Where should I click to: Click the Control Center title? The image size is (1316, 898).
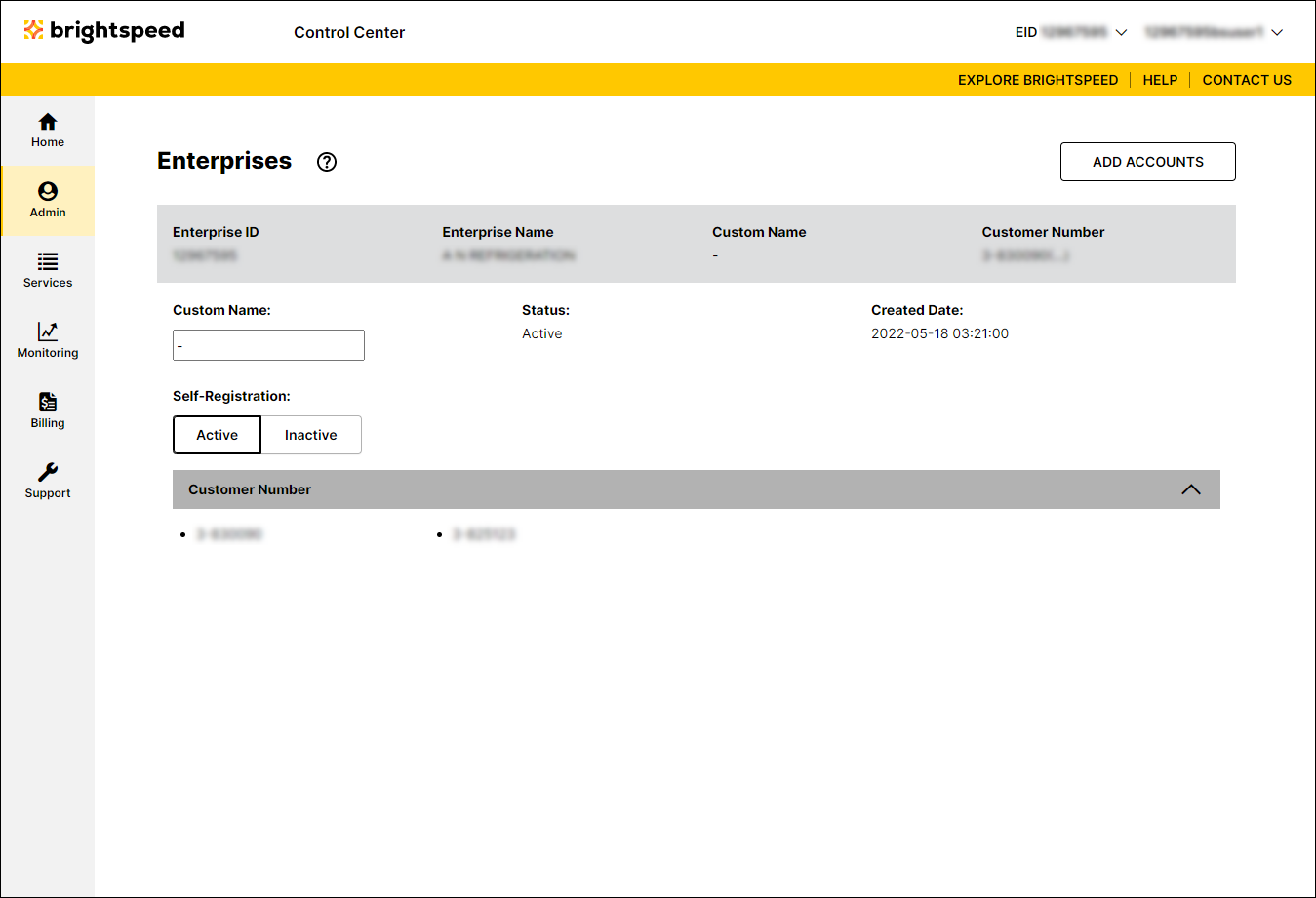click(x=349, y=32)
